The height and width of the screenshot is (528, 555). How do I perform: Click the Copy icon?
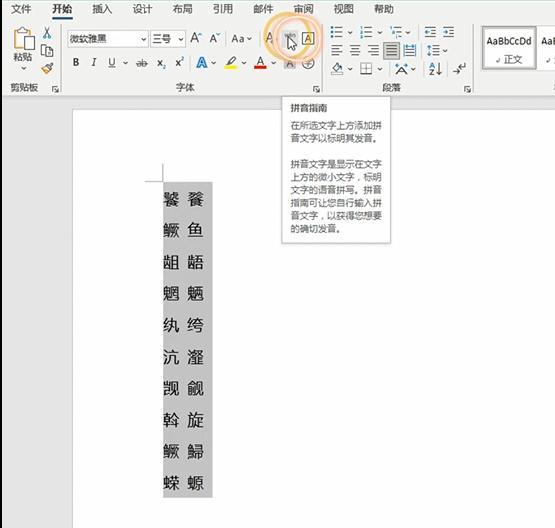coord(47,51)
